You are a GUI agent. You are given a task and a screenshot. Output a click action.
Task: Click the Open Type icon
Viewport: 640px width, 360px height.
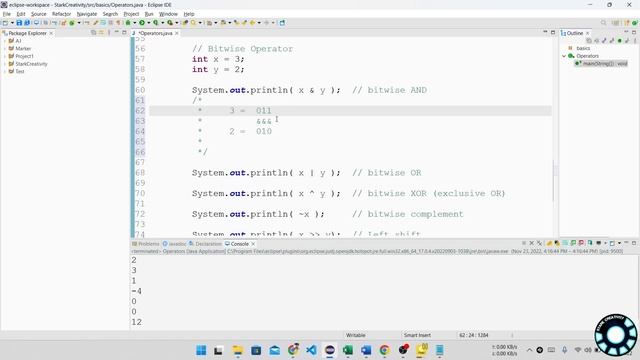click(x=185, y=23)
